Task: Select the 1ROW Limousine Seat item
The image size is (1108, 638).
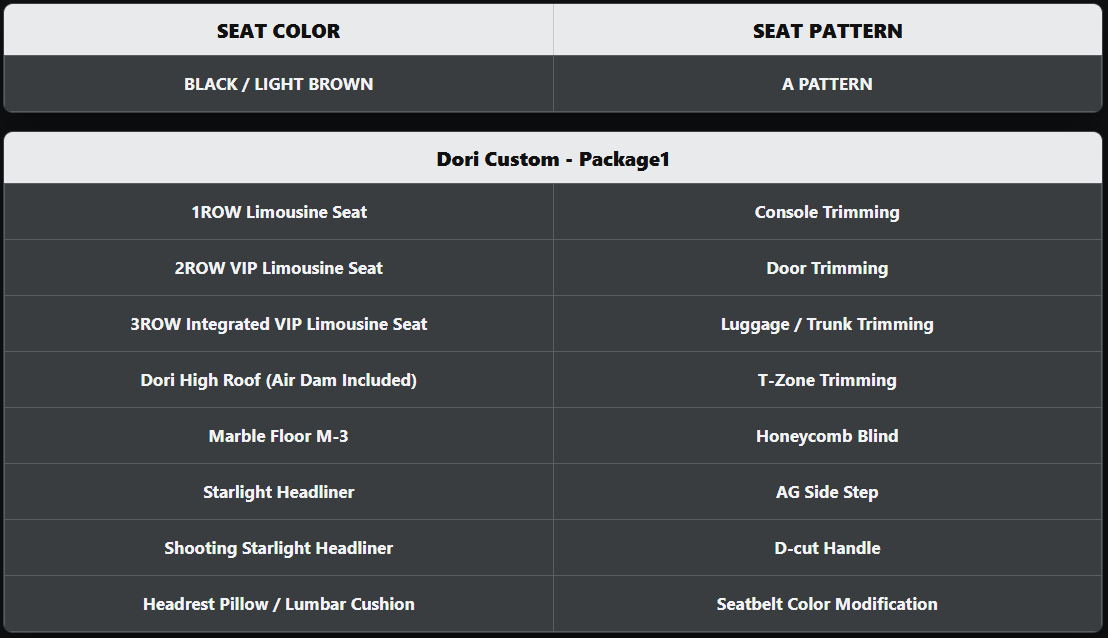Action: (278, 212)
